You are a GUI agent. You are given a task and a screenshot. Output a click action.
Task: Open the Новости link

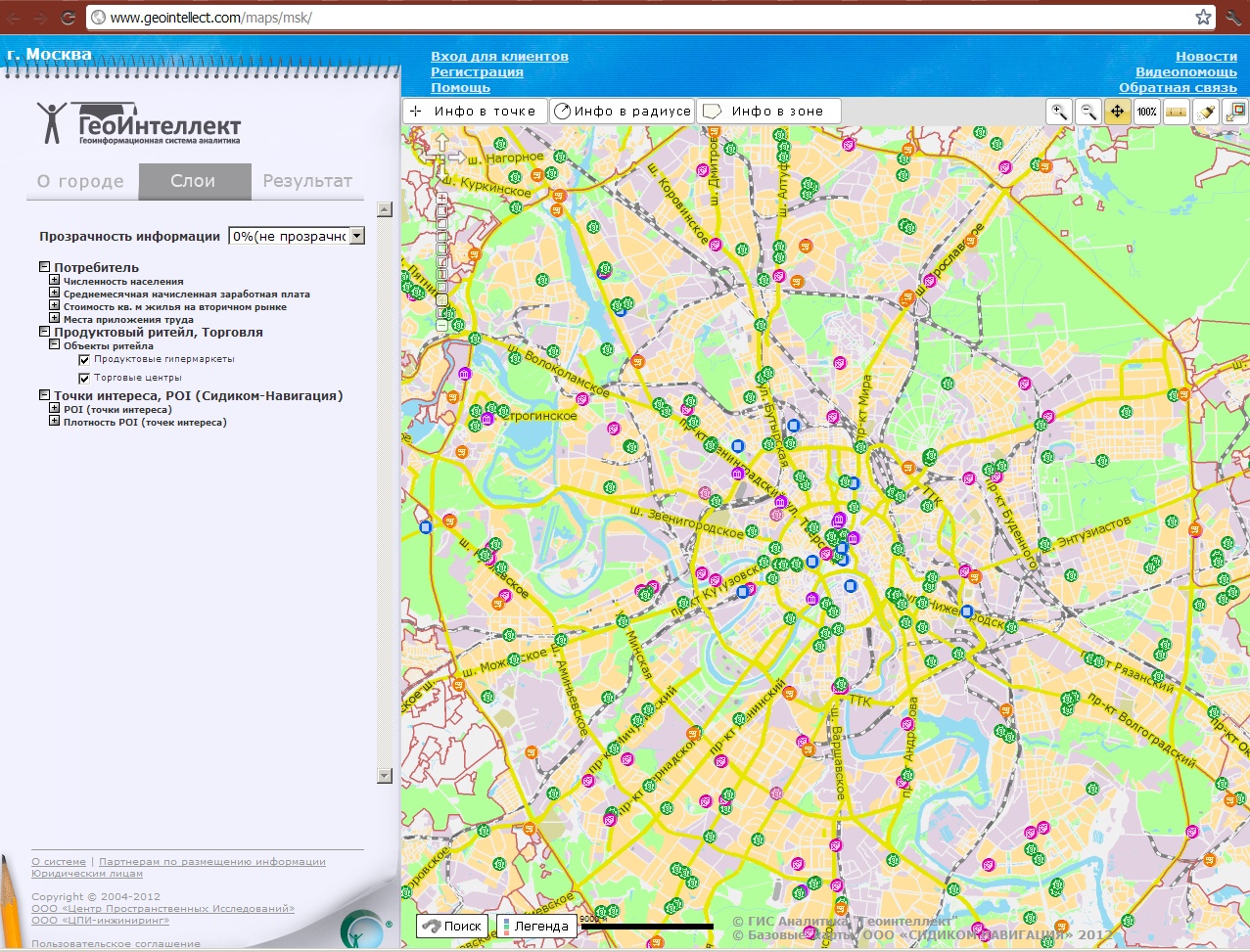(x=1206, y=57)
